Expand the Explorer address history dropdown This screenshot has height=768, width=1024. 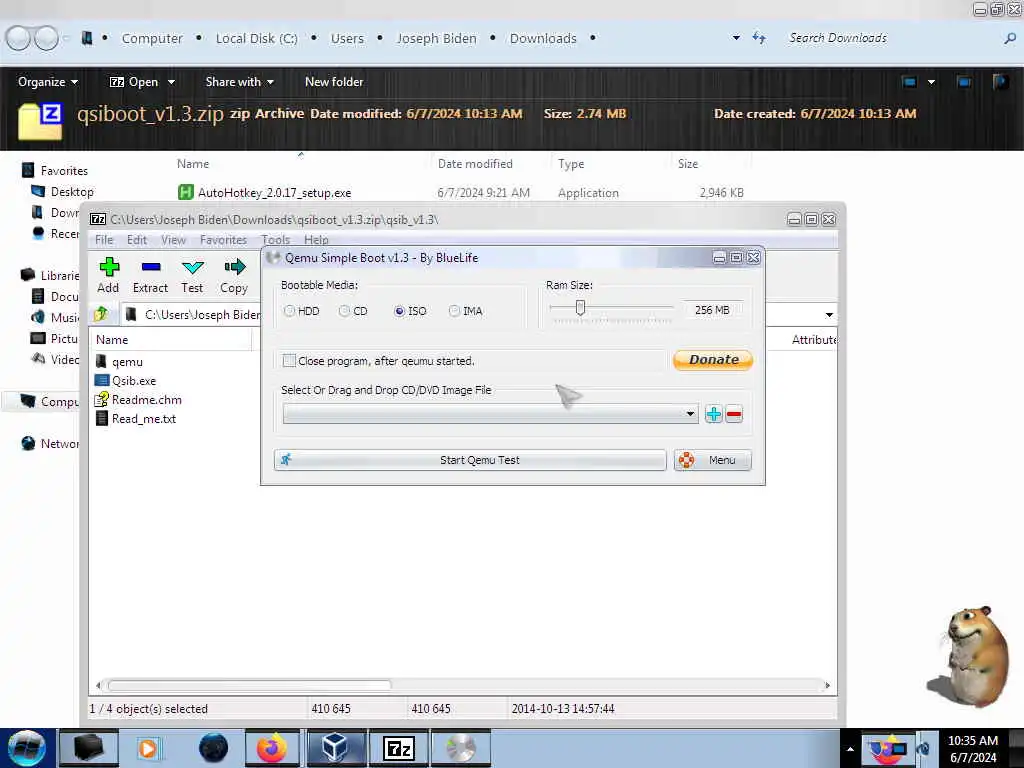[736, 38]
